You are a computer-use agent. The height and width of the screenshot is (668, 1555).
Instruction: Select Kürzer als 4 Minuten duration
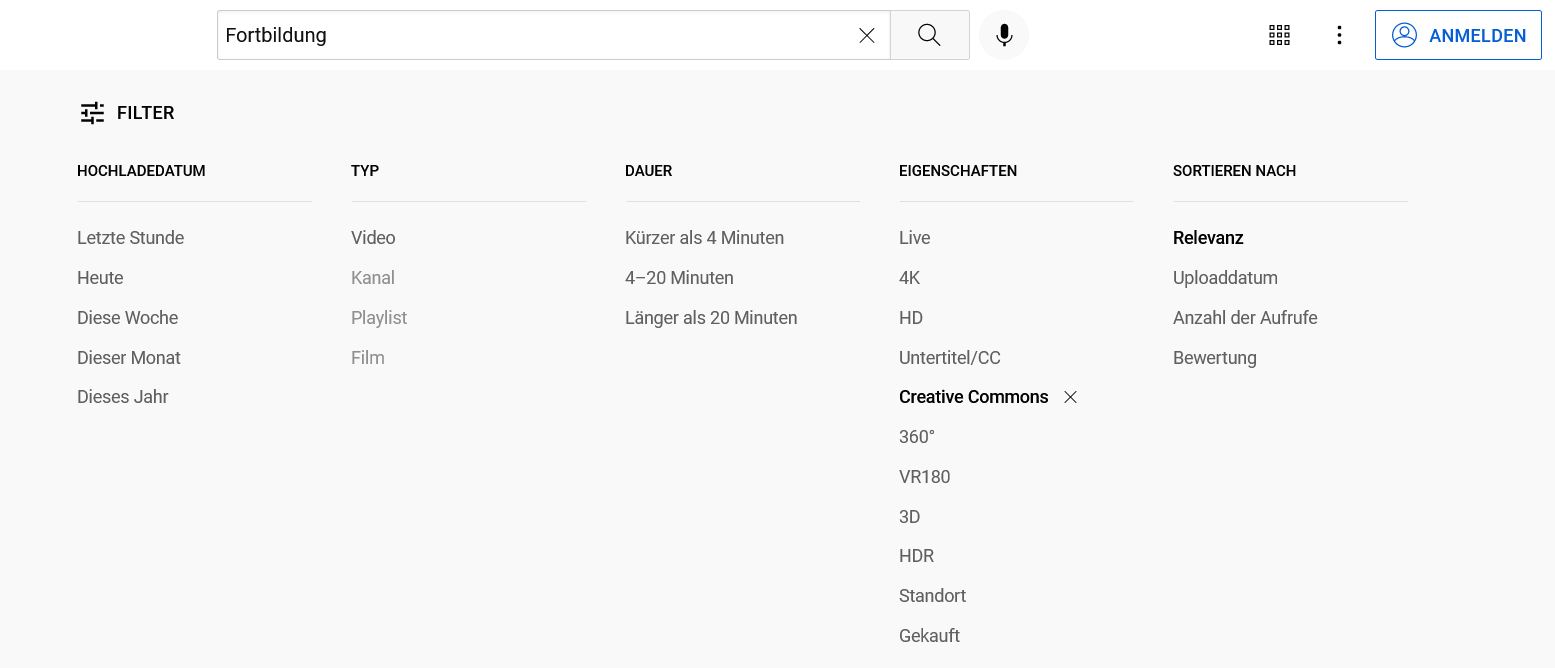pyautogui.click(x=704, y=238)
